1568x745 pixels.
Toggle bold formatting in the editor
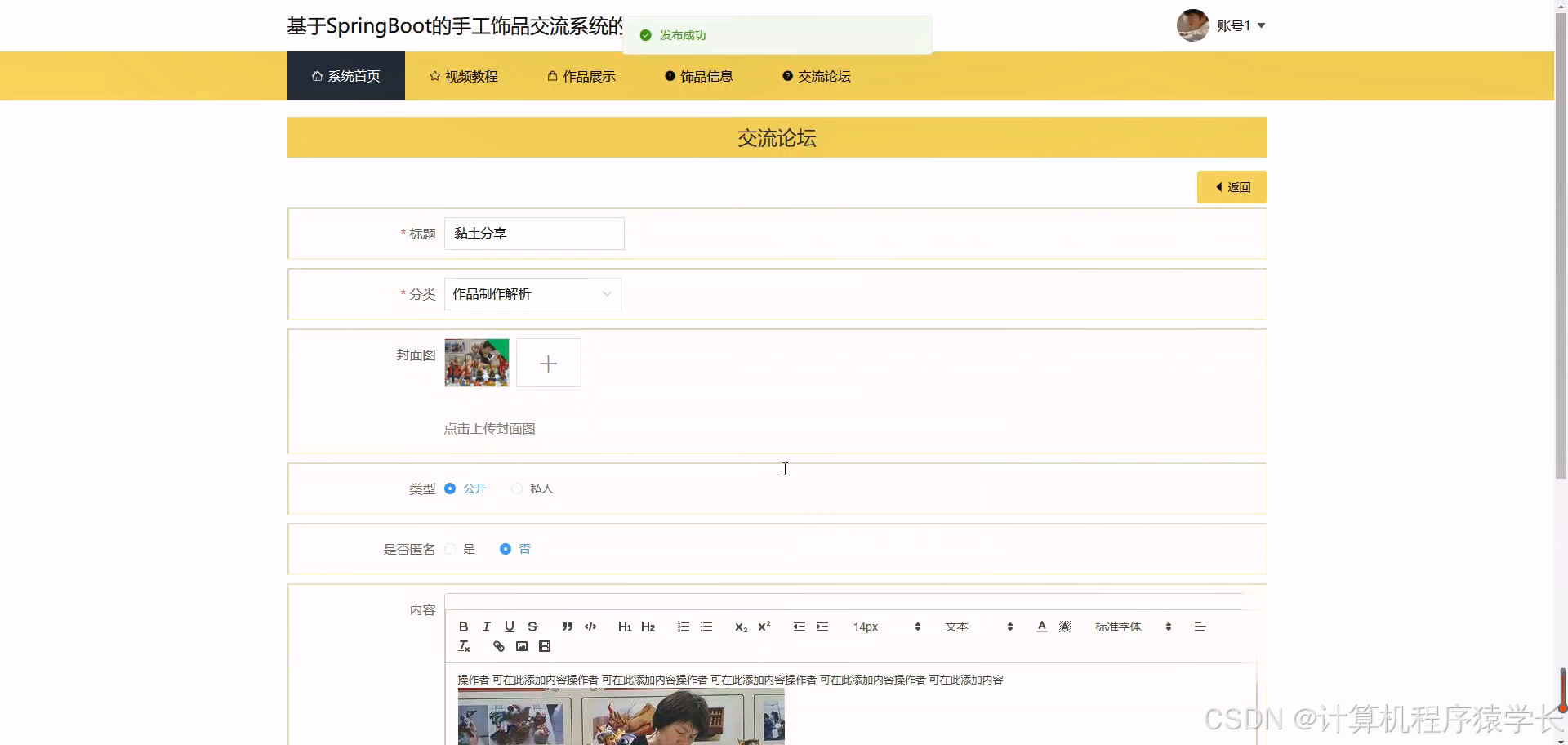point(463,627)
